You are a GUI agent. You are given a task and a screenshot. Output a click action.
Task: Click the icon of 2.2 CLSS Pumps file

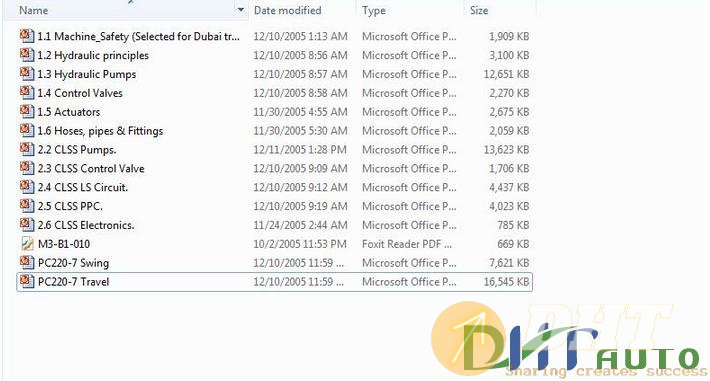click(x=27, y=150)
